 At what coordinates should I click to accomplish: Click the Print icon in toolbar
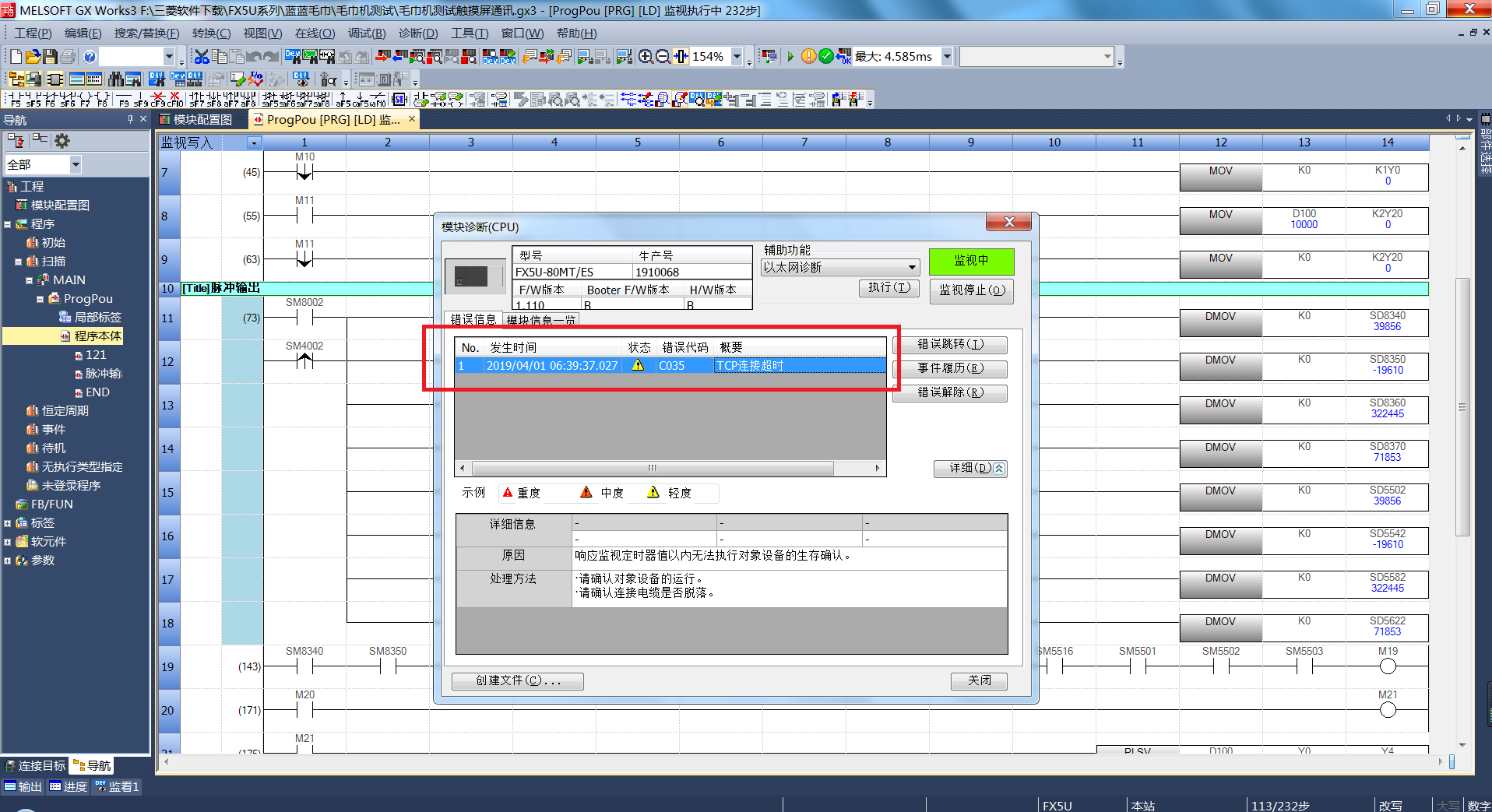coord(69,57)
